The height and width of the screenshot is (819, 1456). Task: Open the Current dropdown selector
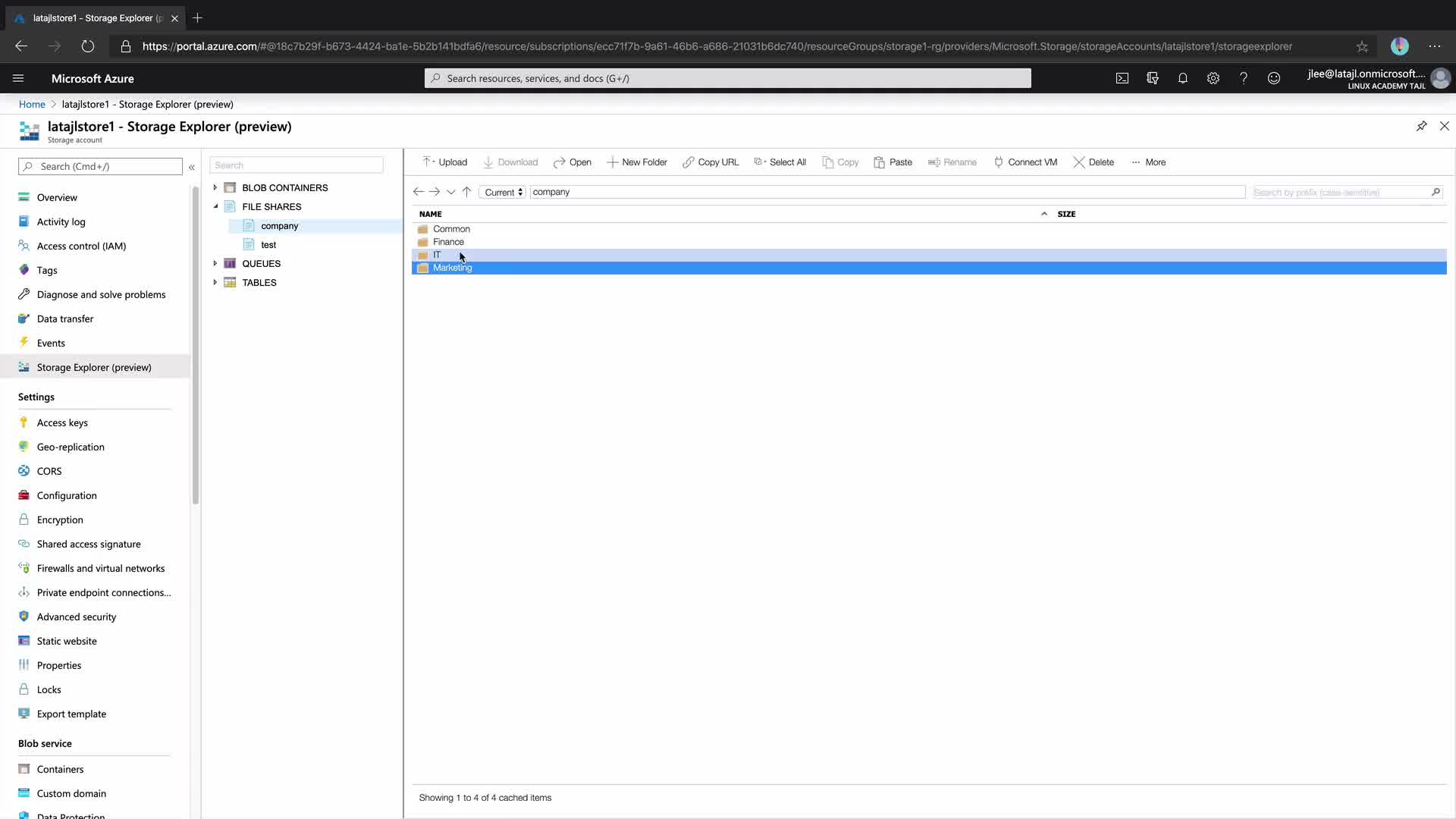(x=503, y=193)
